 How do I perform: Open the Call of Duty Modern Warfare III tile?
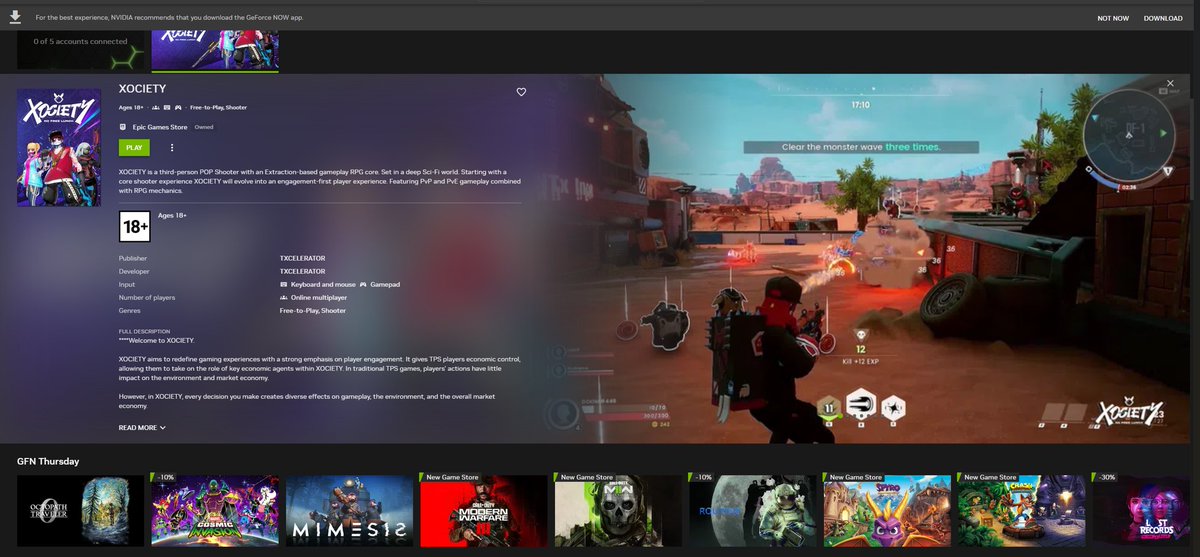484,510
